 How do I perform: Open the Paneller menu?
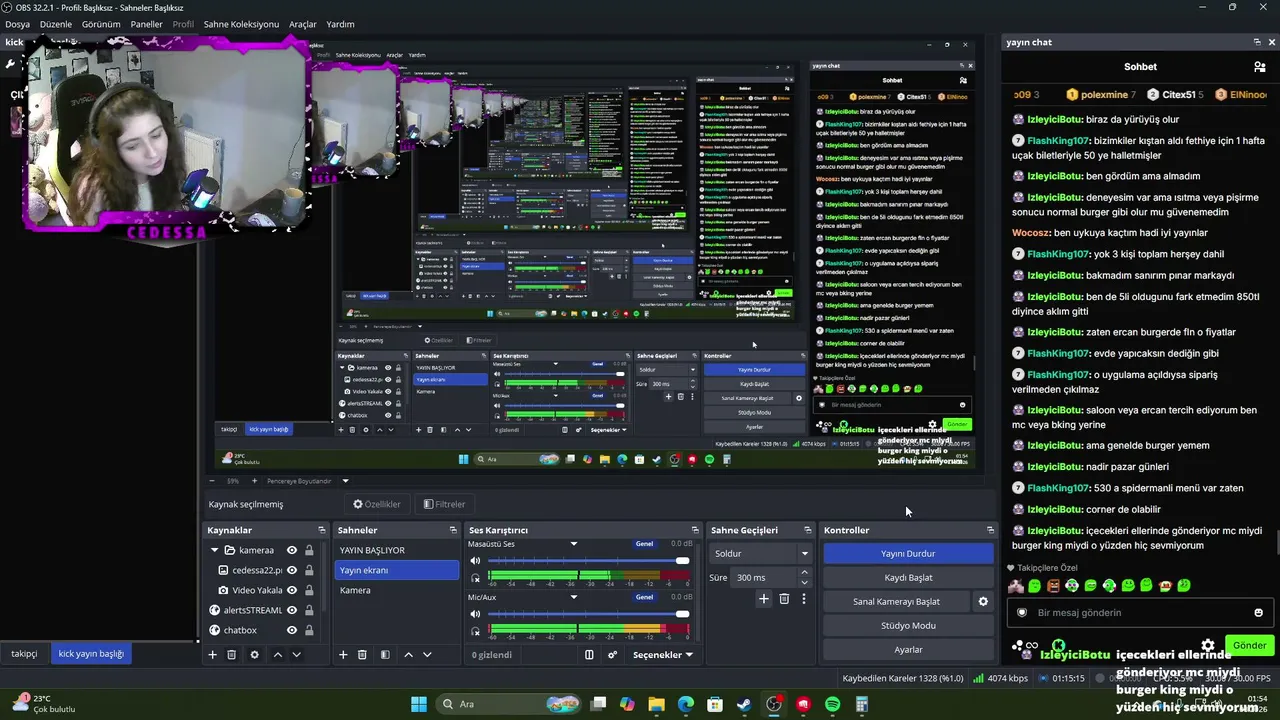pos(146,24)
